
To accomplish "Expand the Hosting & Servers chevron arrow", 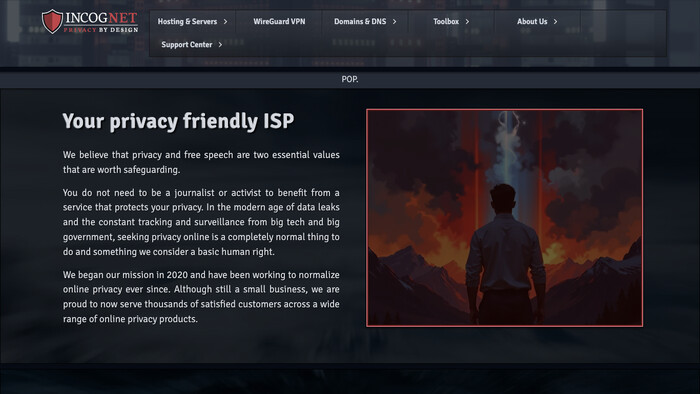I will click(225, 21).
